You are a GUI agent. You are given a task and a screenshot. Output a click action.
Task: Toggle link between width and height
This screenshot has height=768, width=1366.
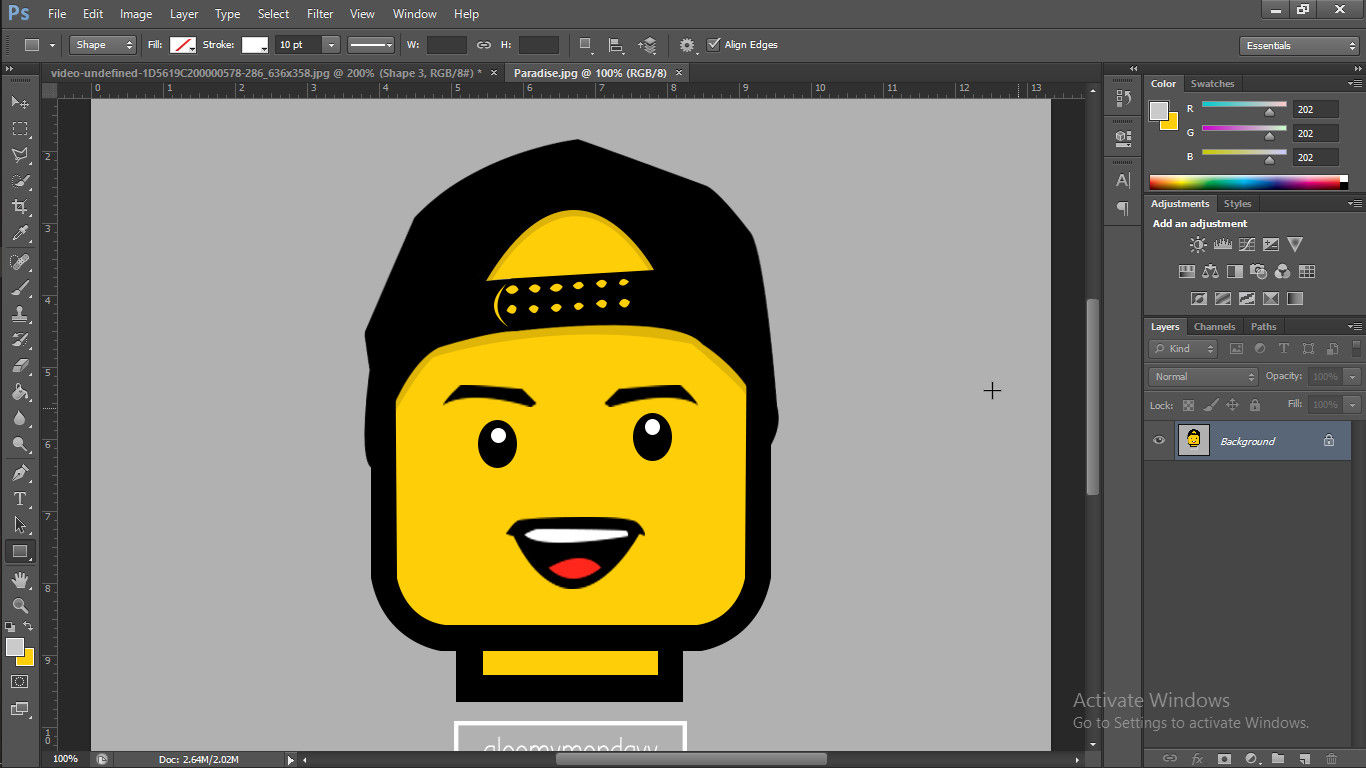[x=483, y=45]
